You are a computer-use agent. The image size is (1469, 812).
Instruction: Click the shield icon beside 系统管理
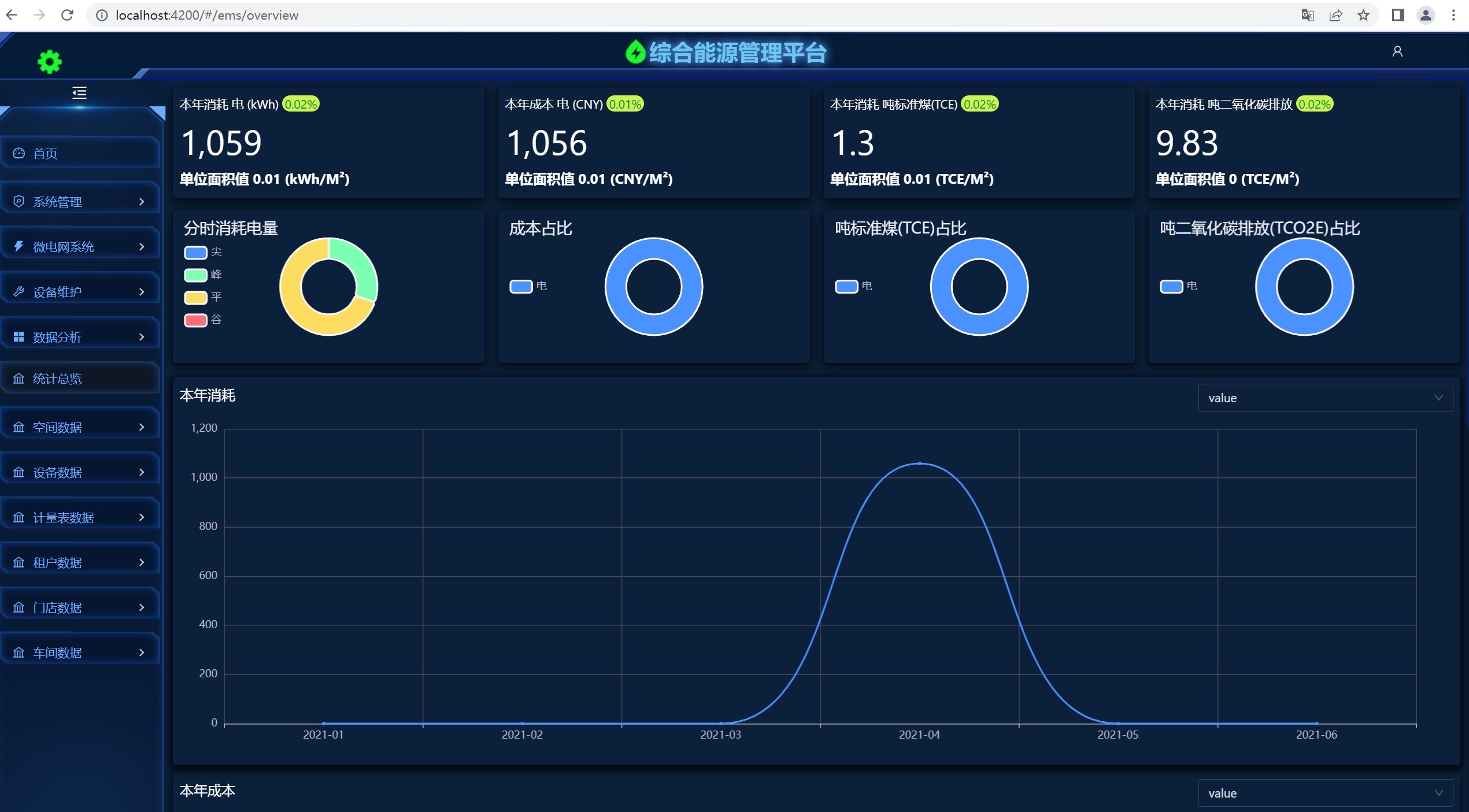(x=19, y=201)
